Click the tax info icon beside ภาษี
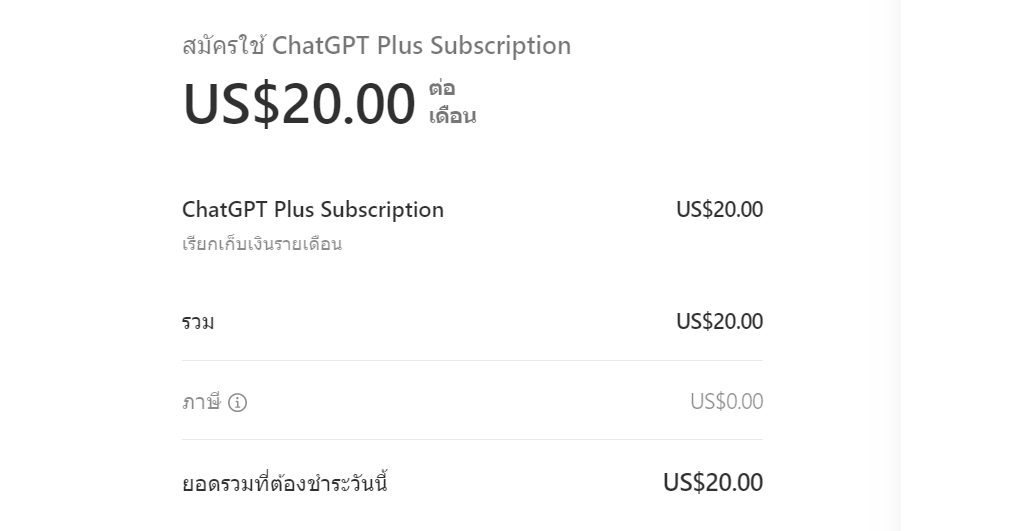The width and height of the screenshot is (1011, 531). coord(237,403)
